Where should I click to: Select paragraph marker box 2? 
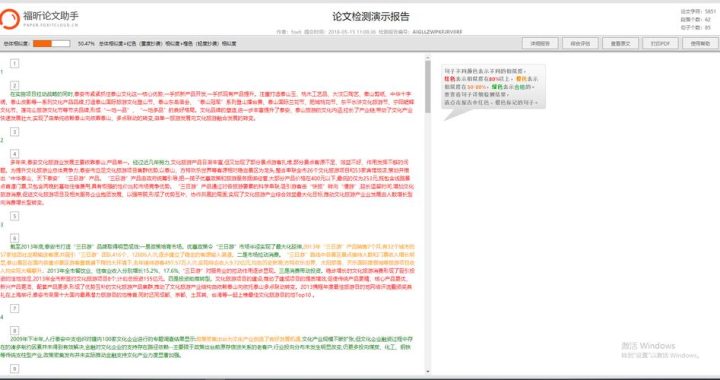(x=15, y=85)
